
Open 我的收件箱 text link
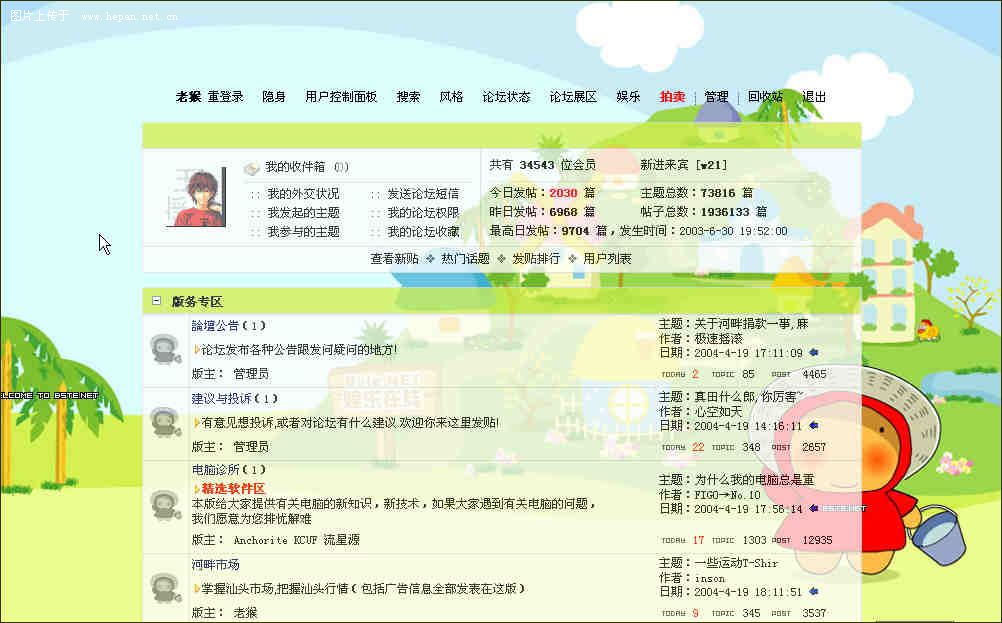(295, 167)
